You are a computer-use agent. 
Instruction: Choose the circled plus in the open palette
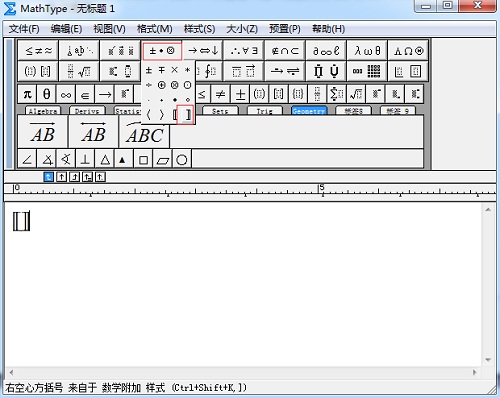tap(162, 85)
